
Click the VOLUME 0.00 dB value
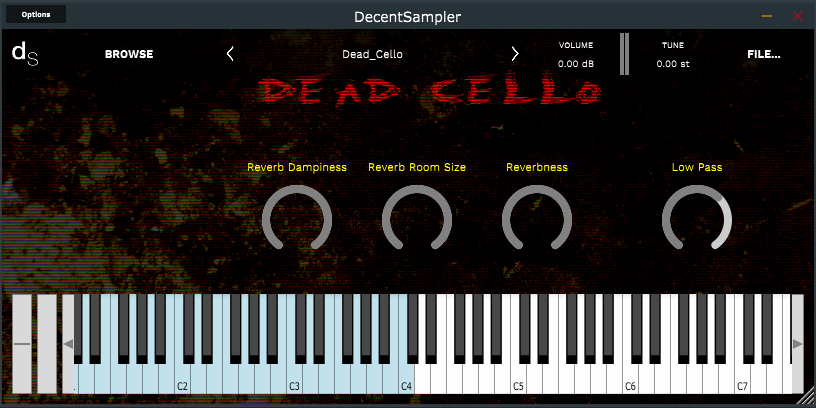[576, 64]
